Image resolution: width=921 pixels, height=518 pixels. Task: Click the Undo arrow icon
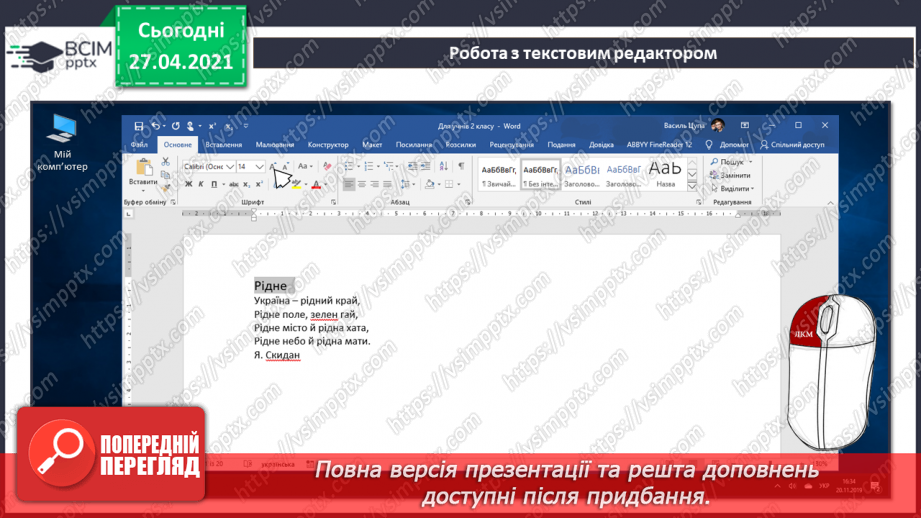click(x=155, y=126)
